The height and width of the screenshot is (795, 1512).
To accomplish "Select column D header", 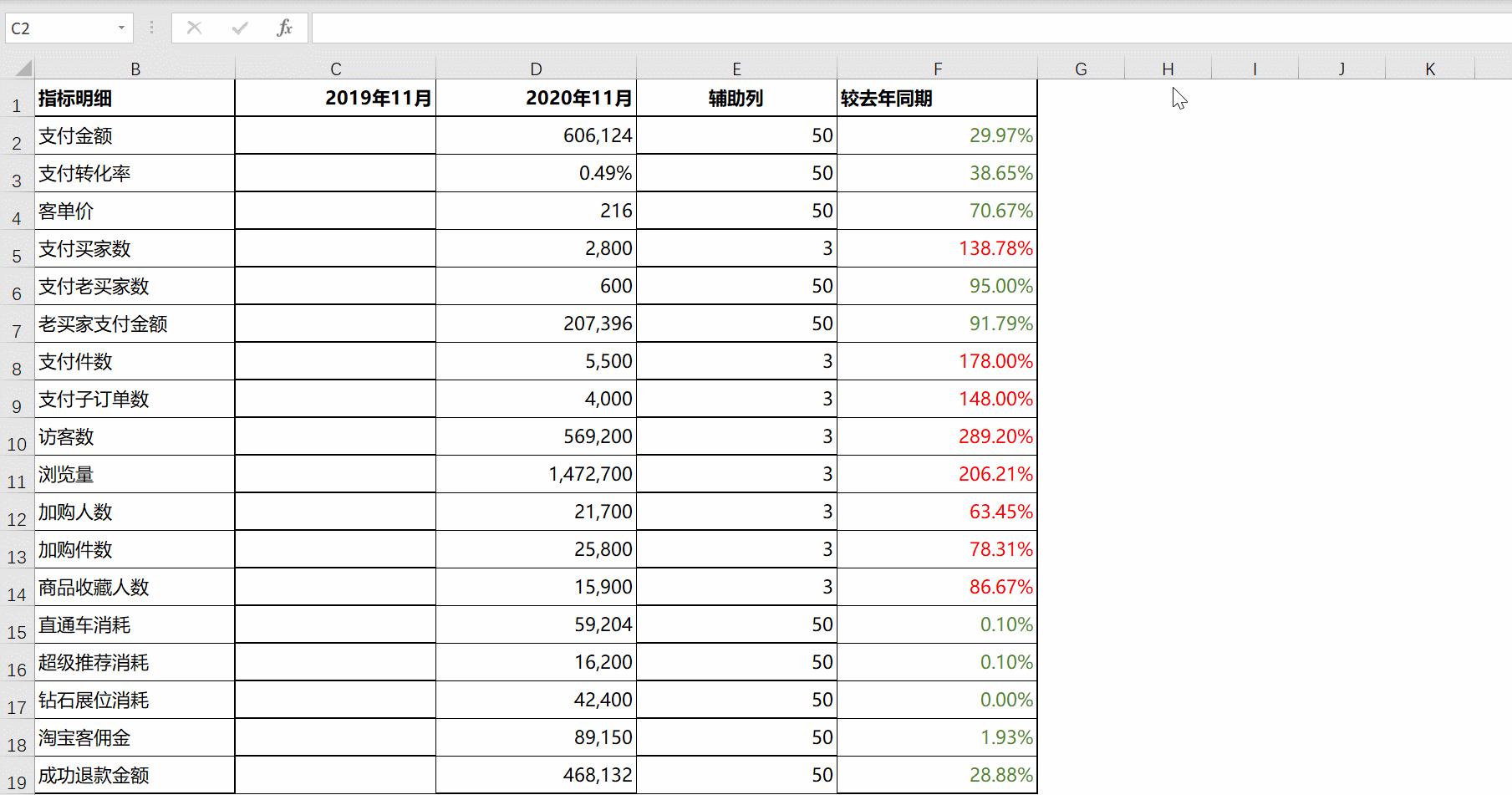I will (x=536, y=69).
